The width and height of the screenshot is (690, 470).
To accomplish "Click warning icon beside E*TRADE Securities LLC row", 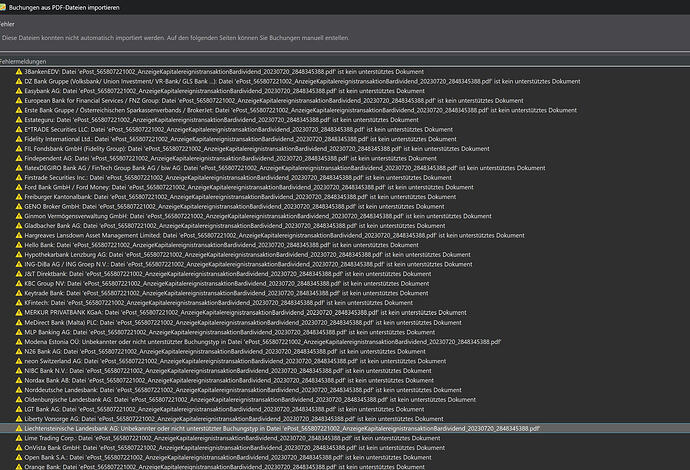I will 18,129.
